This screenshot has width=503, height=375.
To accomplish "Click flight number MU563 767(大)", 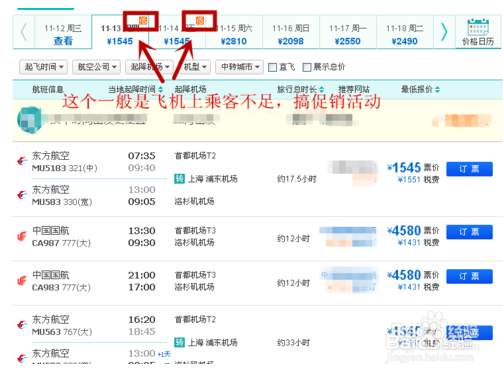I will point(62,332).
